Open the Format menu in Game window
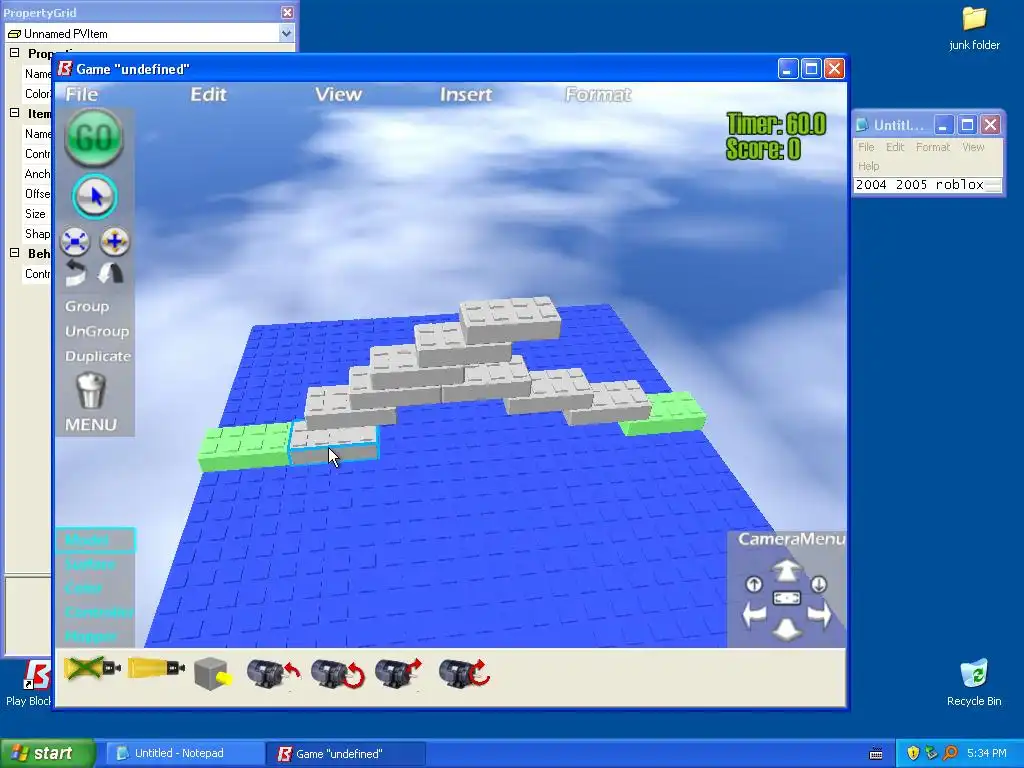1024x768 pixels. pyautogui.click(x=598, y=95)
